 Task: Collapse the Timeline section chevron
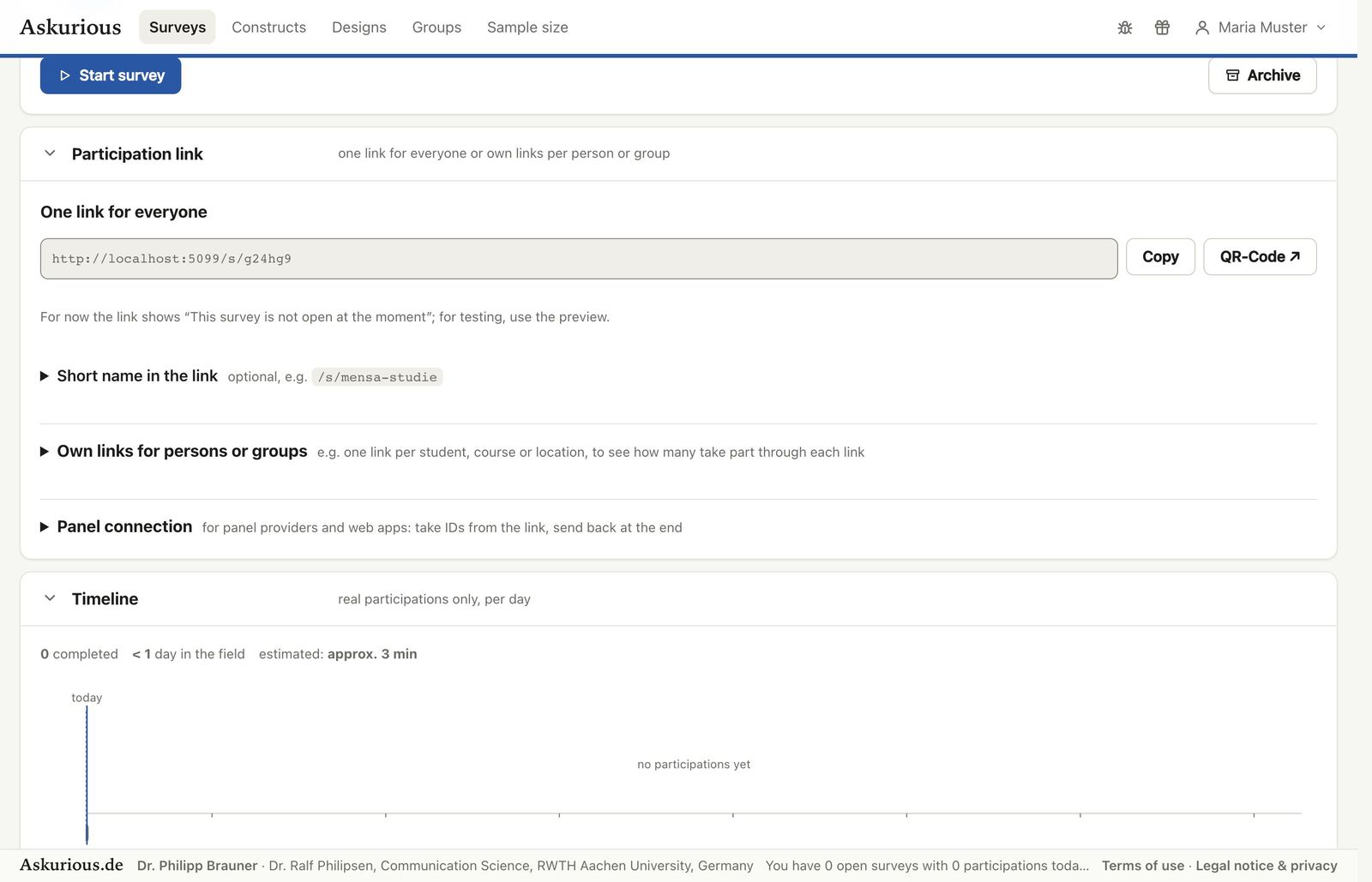(50, 598)
